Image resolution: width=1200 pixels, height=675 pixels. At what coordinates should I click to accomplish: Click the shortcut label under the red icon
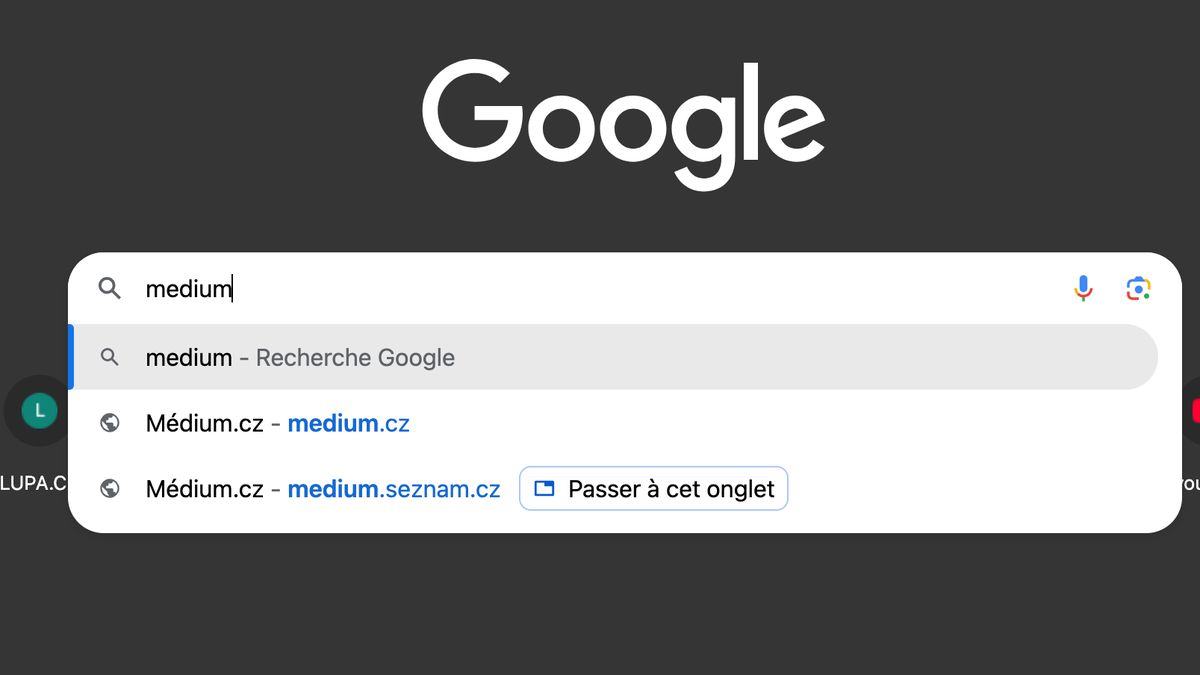(x=1190, y=484)
